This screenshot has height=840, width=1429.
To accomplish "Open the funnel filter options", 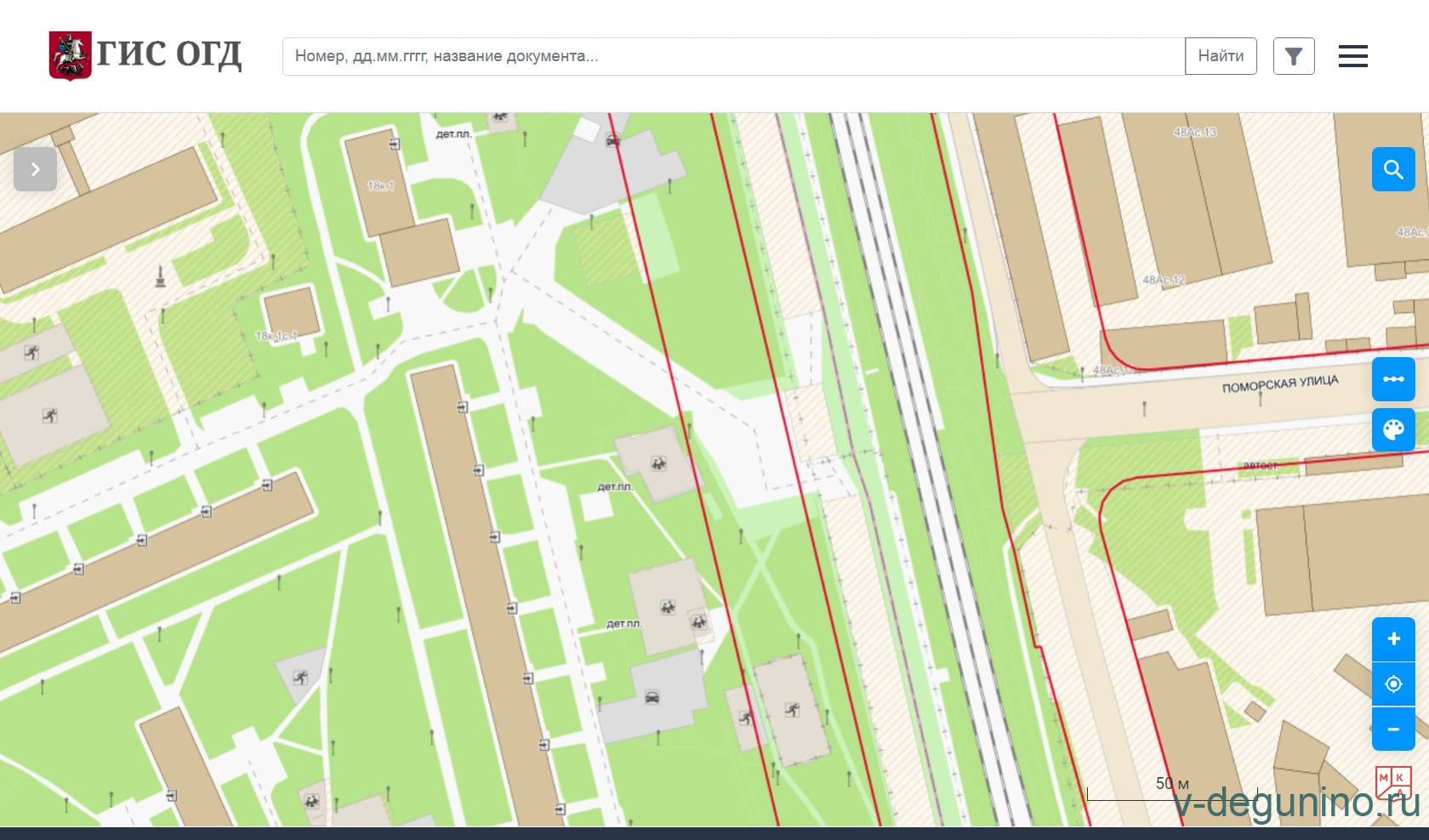I will [1293, 56].
